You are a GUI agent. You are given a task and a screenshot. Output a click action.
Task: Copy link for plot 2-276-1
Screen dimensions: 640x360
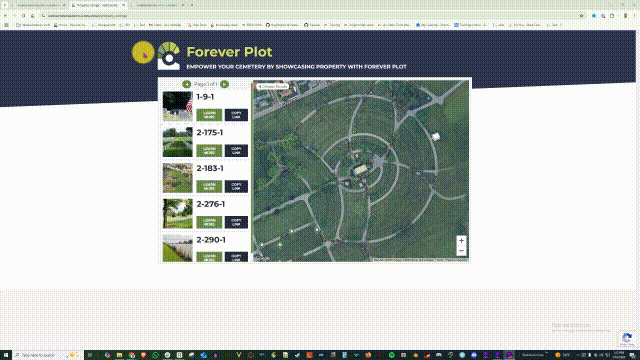(236, 222)
